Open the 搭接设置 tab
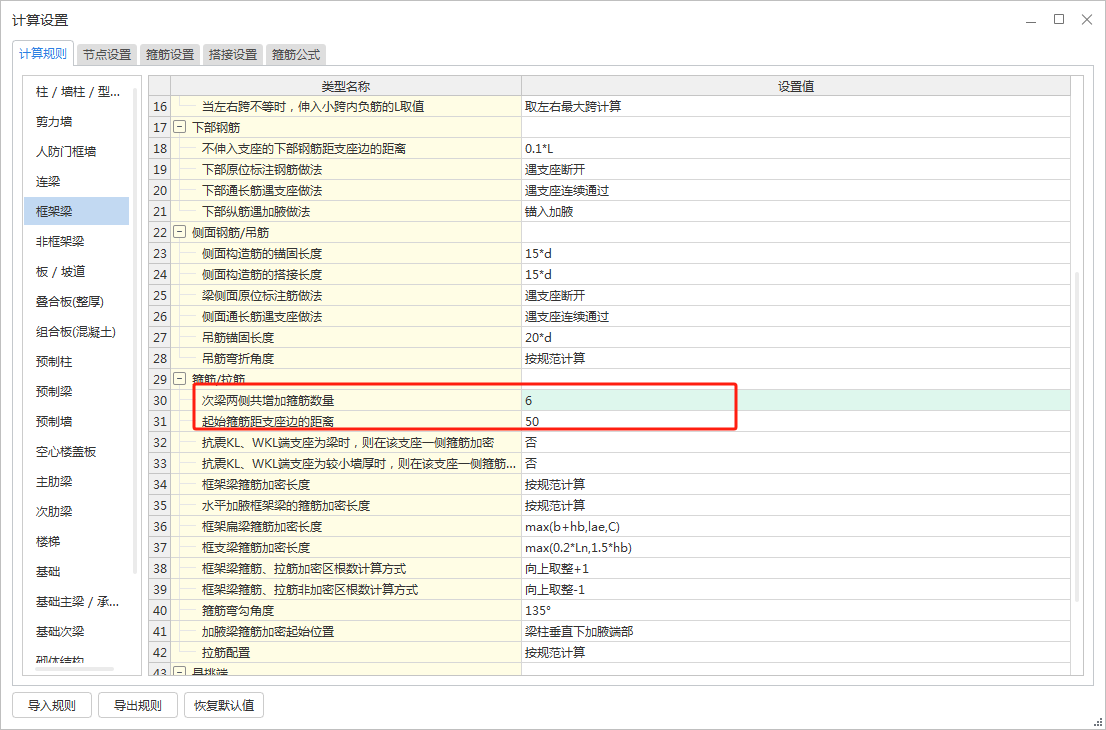 (233, 54)
